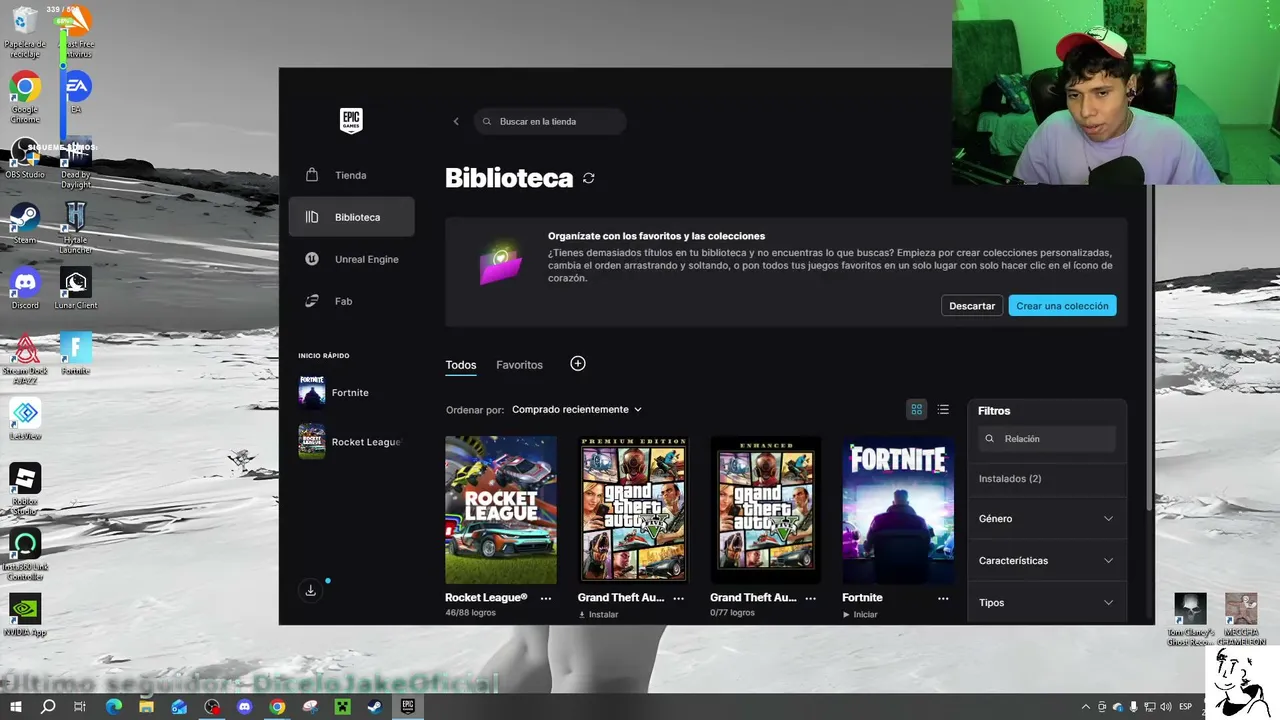The height and width of the screenshot is (720, 1280).
Task: Open the MECCHA CHAMELEON desktop shortcut
Action: click(1241, 619)
